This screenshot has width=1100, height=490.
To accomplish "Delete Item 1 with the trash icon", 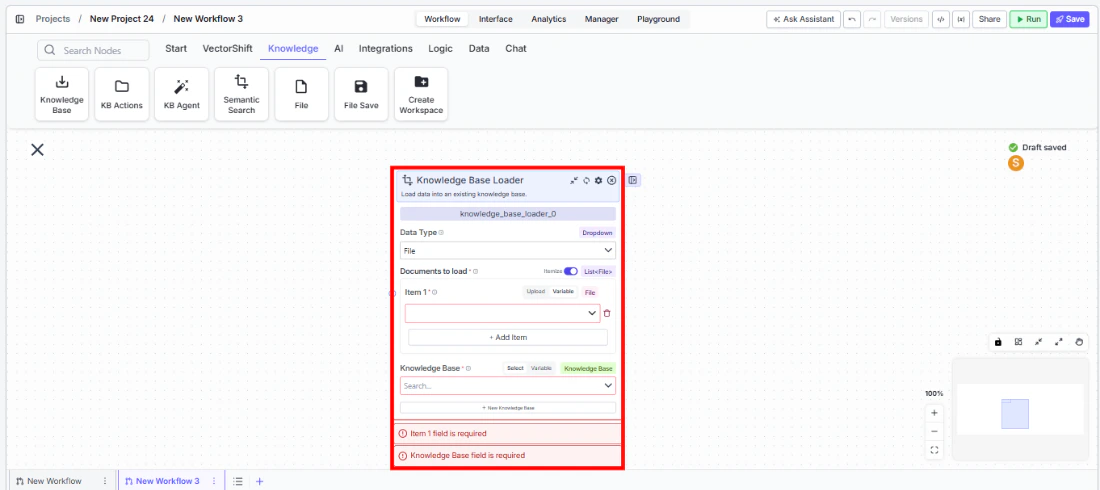I will pyautogui.click(x=608, y=314).
